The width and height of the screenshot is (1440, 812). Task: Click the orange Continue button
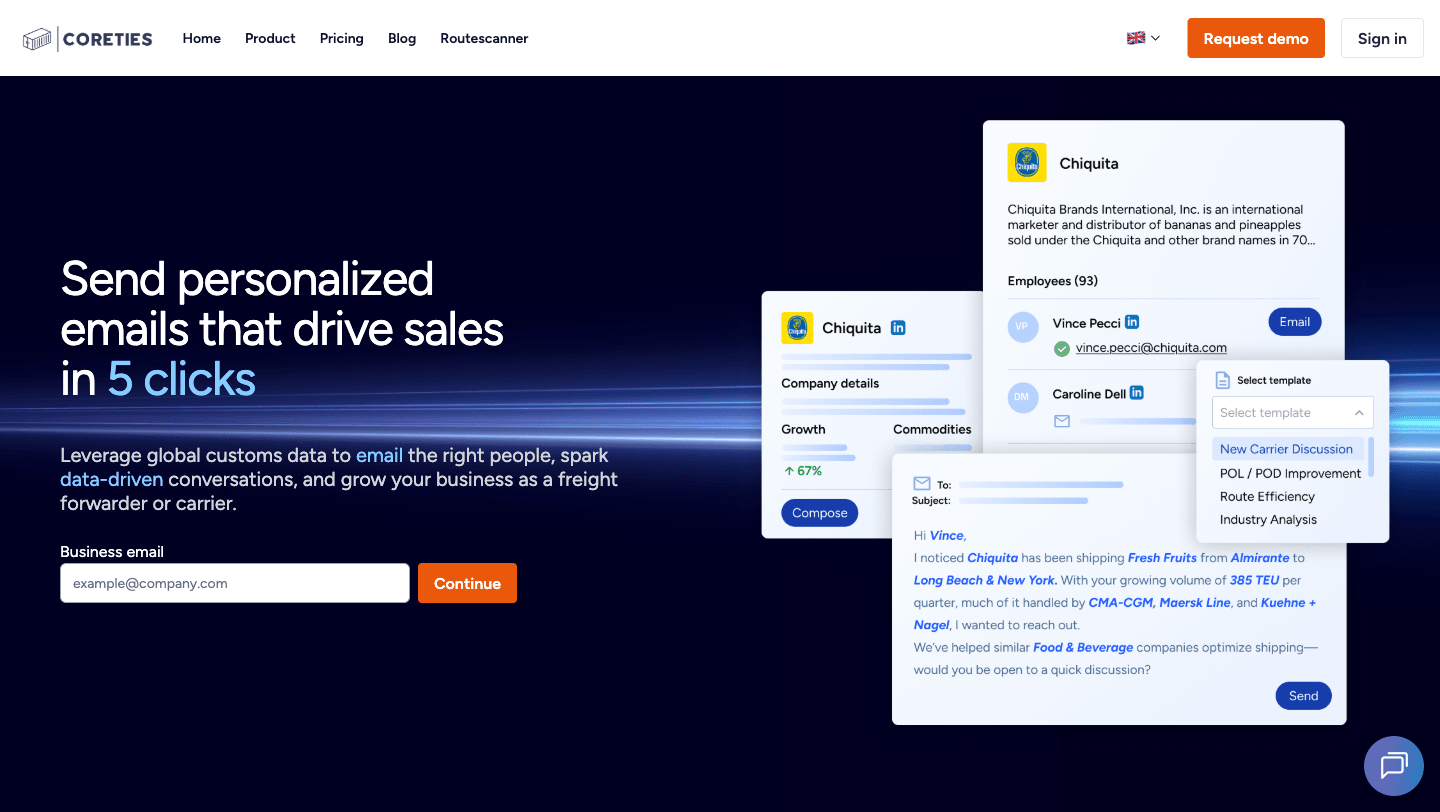click(x=467, y=583)
